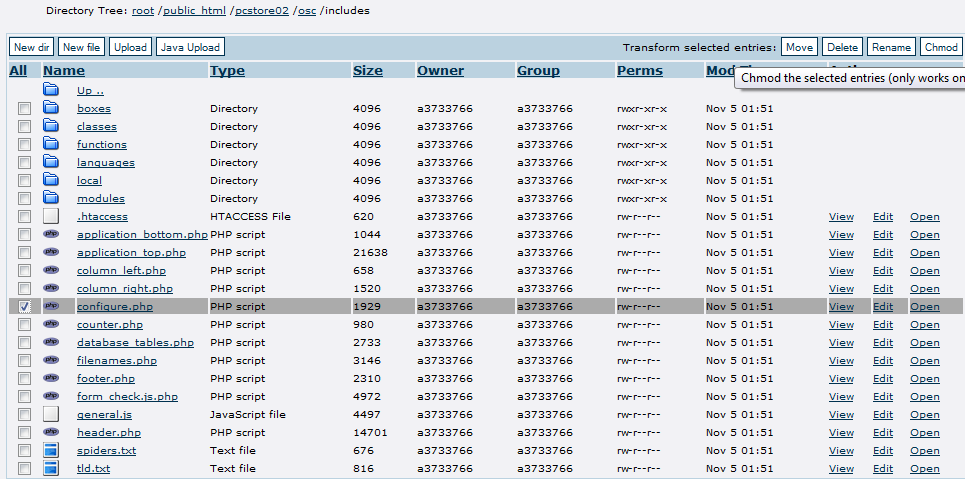Sort by the Name column header
The image size is (965, 479).
click(x=64, y=71)
